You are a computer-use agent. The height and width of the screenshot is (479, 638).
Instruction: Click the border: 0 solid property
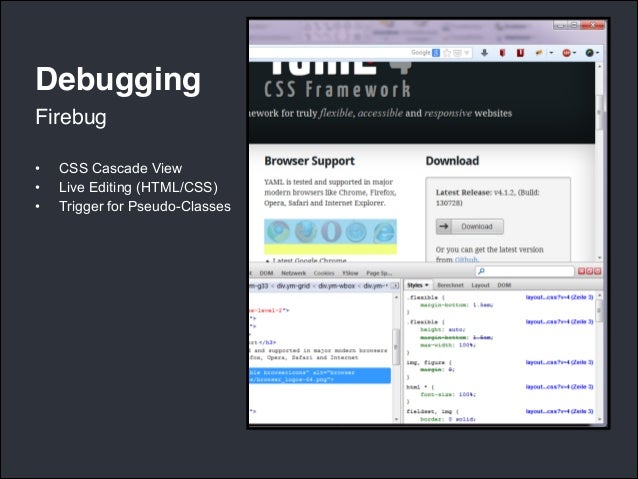[448, 419]
